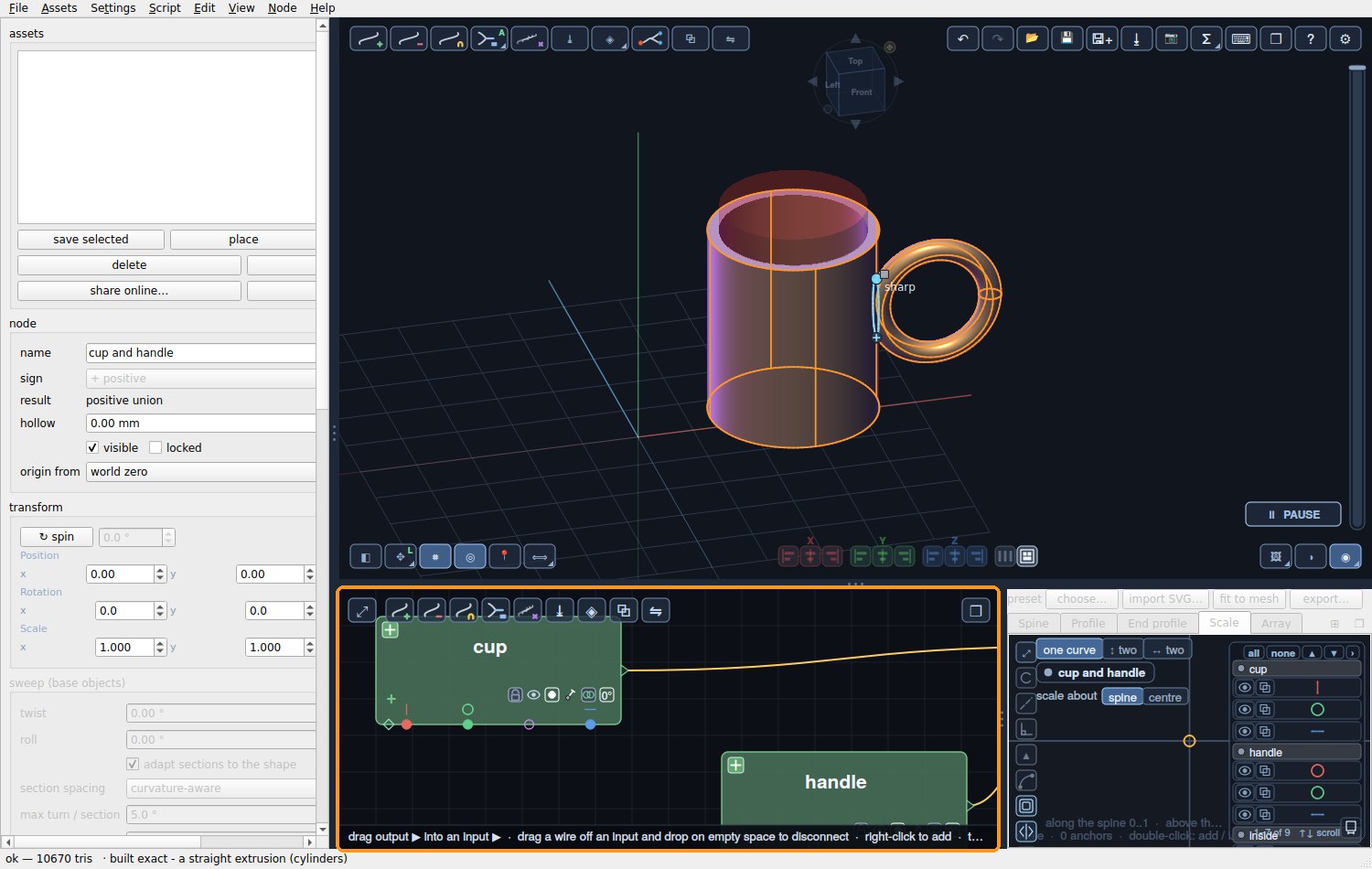
Task: Click the floppy disk save icon
Action: [1067, 38]
